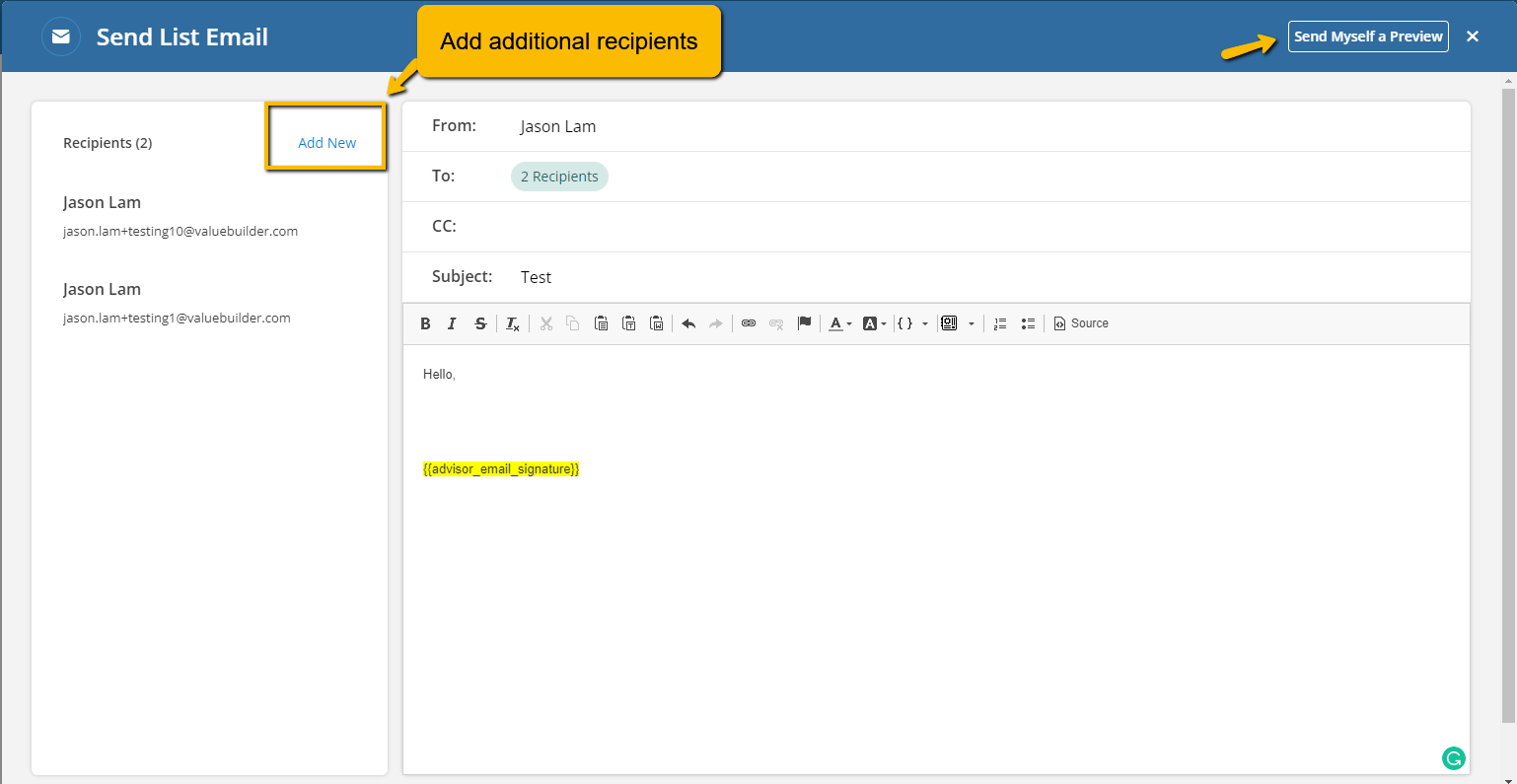Cut the selected text
1517x784 pixels.
[x=545, y=323]
